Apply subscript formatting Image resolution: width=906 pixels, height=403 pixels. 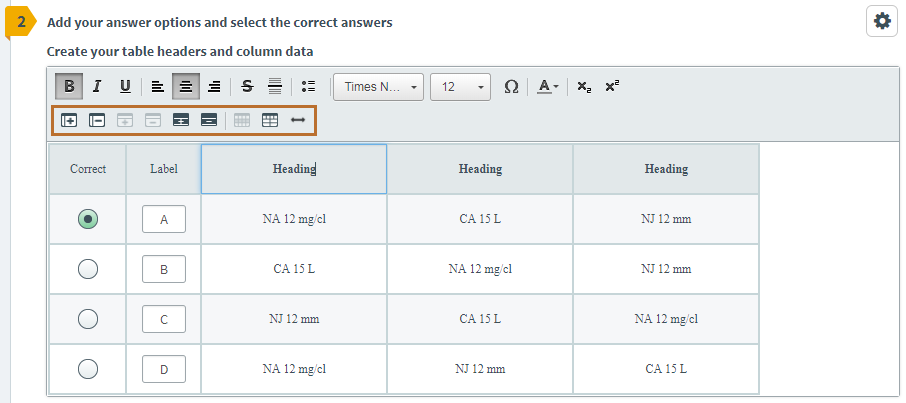(584, 87)
